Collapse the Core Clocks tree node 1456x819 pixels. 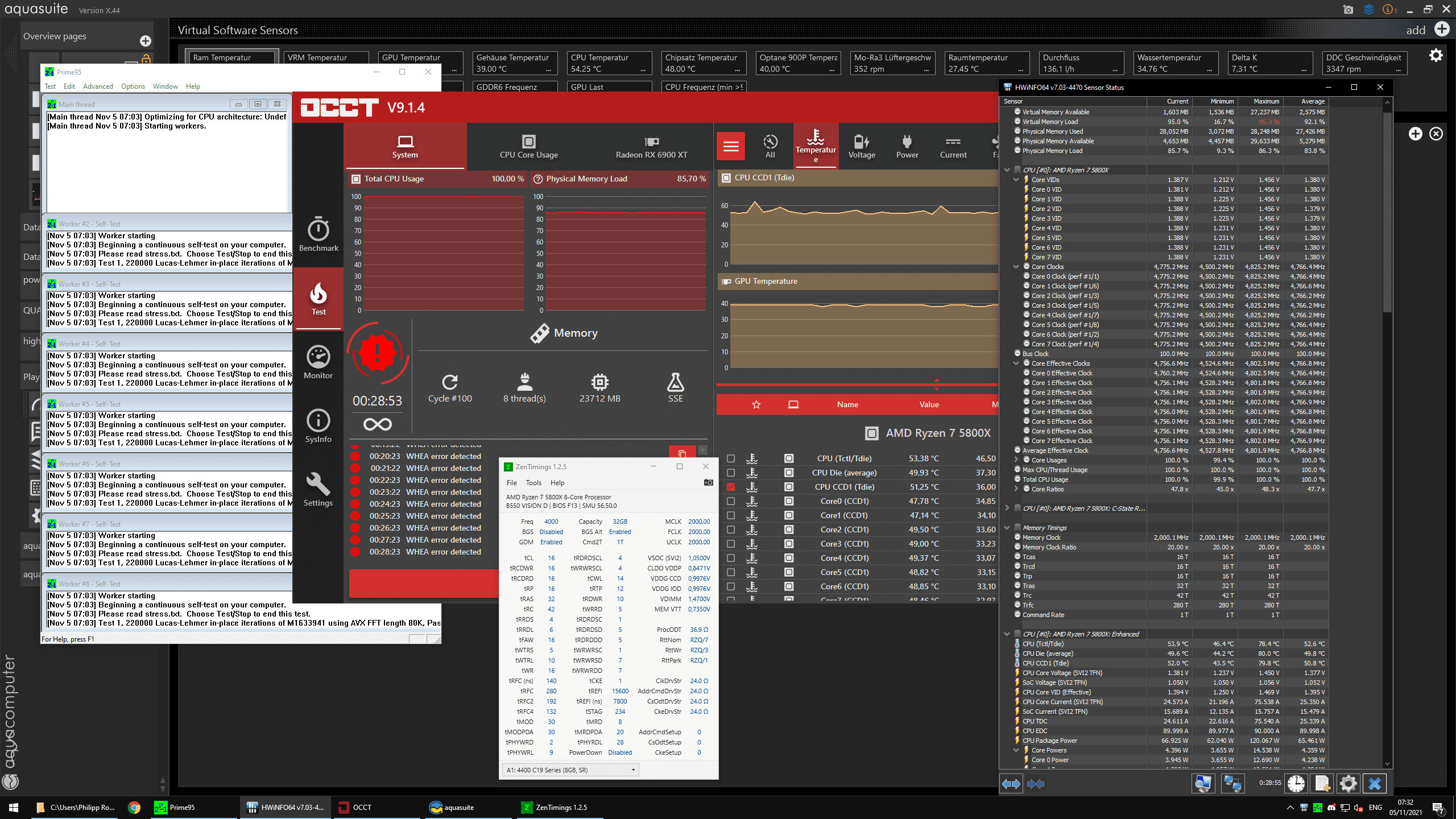tap(1016, 267)
